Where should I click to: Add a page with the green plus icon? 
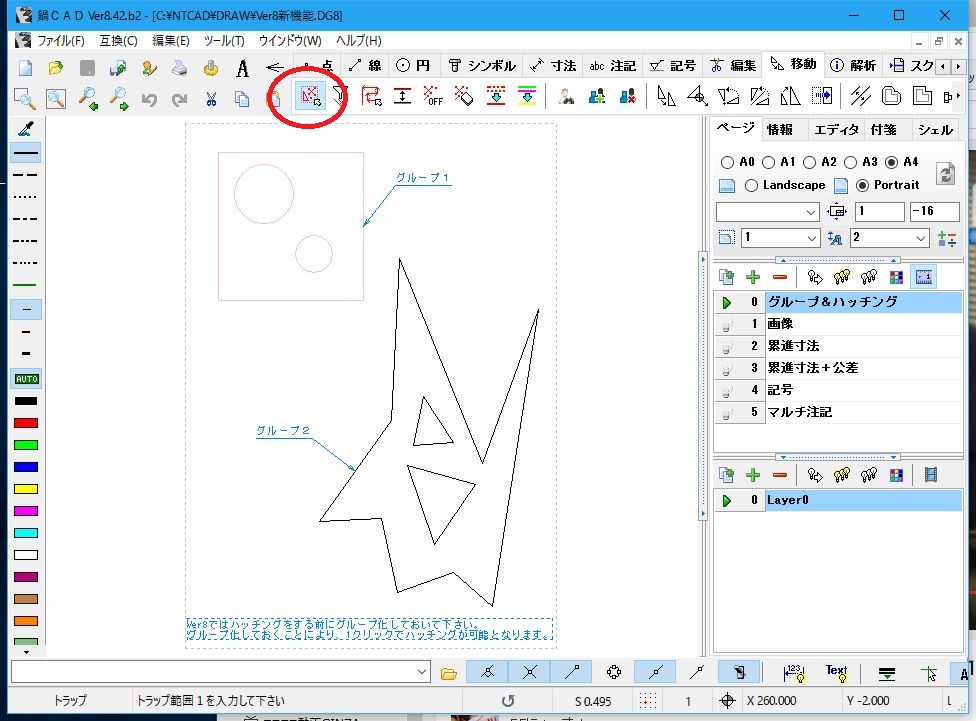pos(753,277)
